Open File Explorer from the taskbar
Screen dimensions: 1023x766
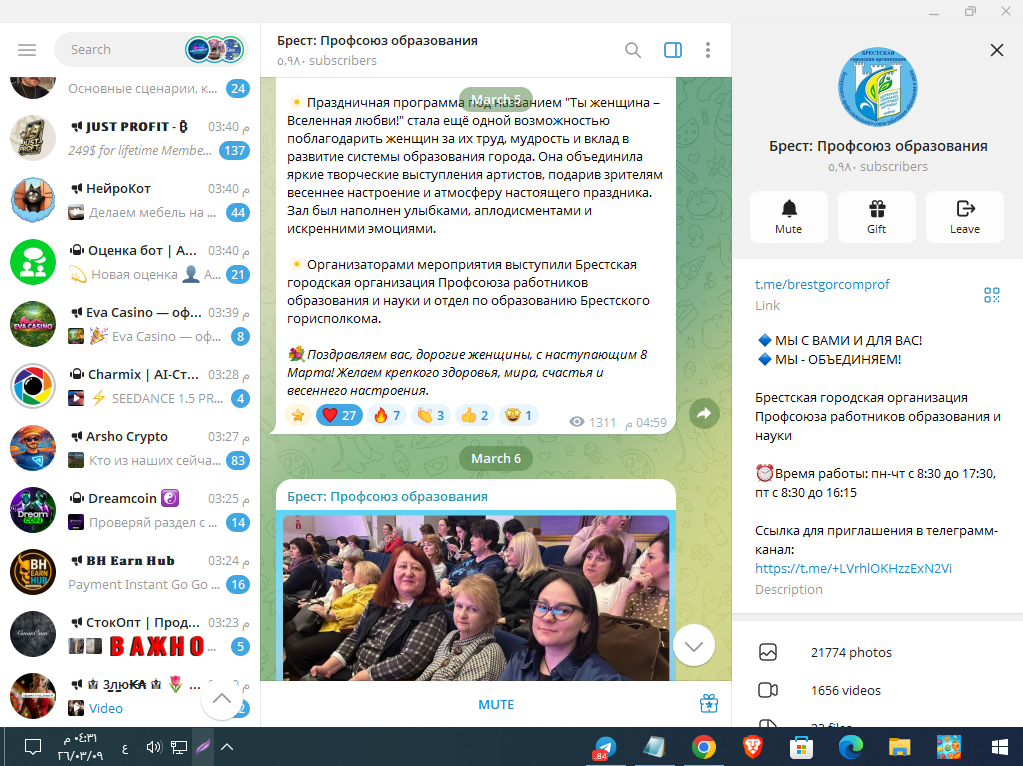pos(899,747)
